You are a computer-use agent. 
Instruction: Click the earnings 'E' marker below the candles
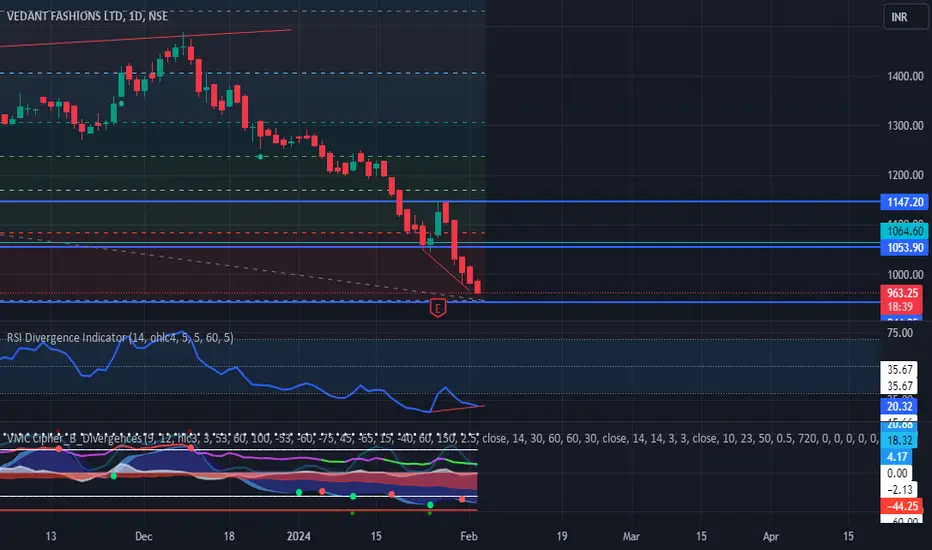(x=437, y=307)
